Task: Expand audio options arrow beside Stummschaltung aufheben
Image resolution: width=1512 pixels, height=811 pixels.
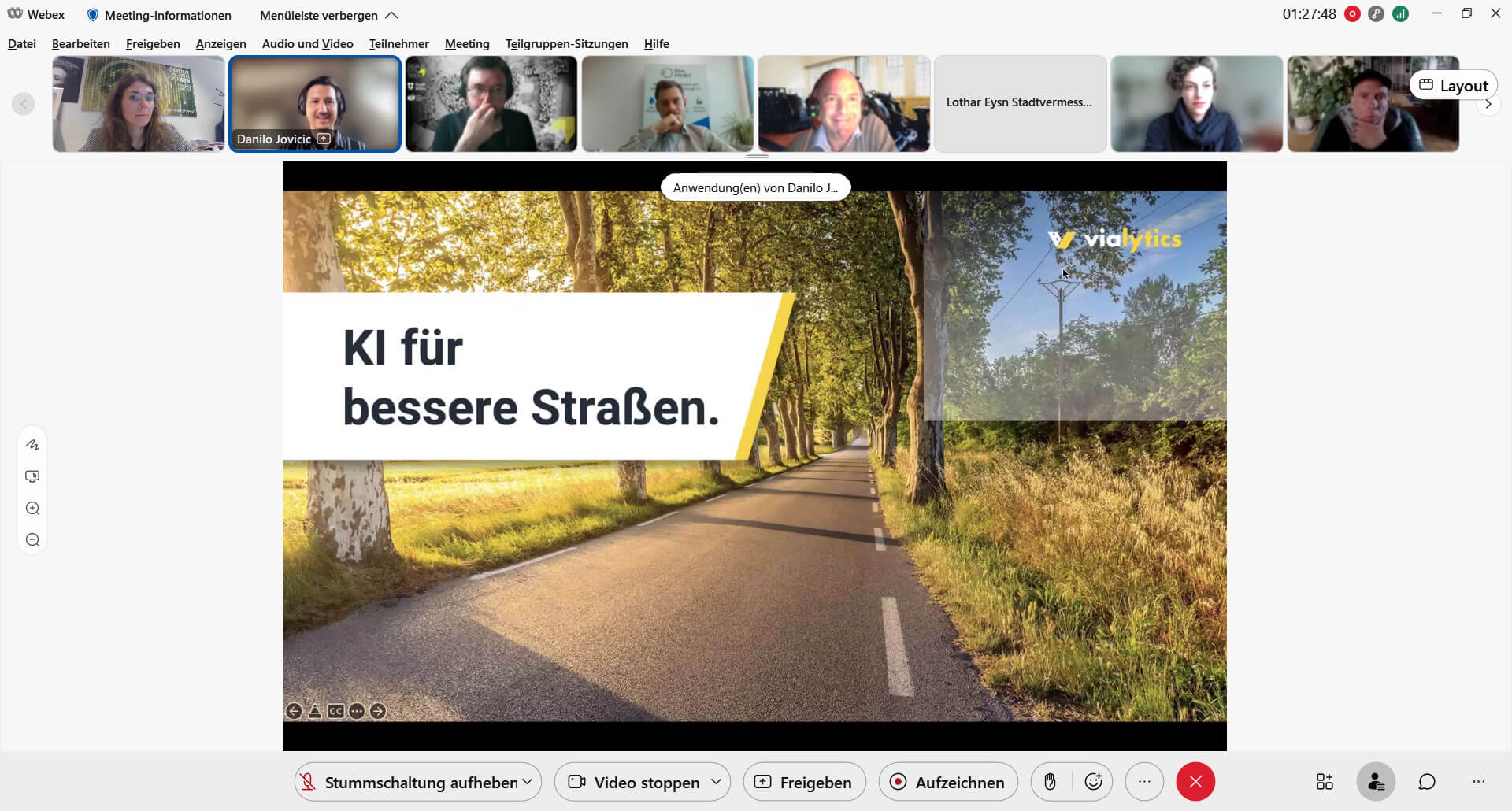Action: pyautogui.click(x=528, y=782)
